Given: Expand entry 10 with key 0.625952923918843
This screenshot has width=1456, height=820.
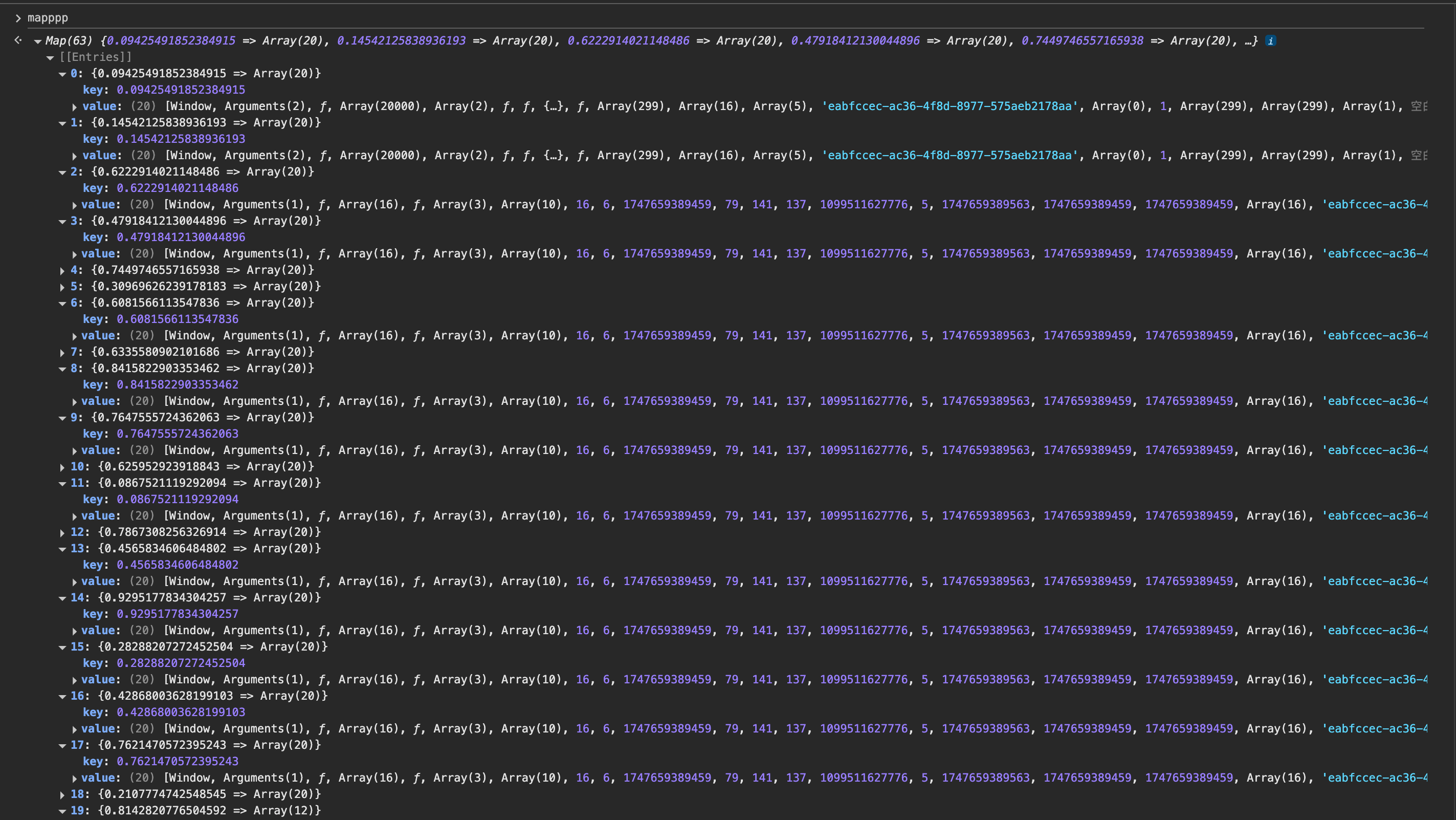Looking at the screenshot, I should (x=63, y=468).
